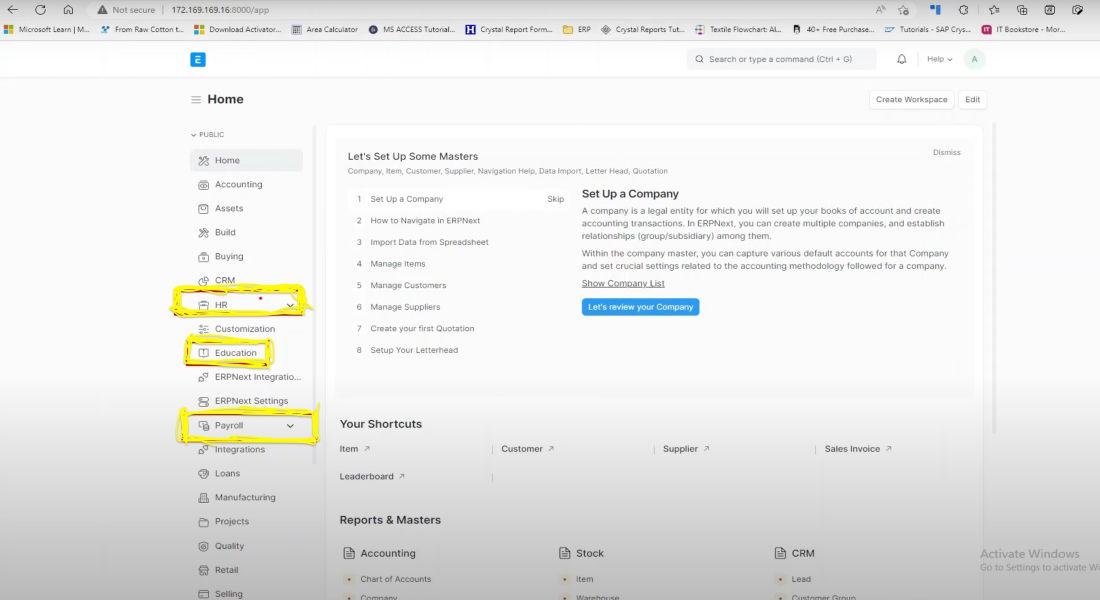Click the Build sidebar icon
1100x600 pixels.
203,232
